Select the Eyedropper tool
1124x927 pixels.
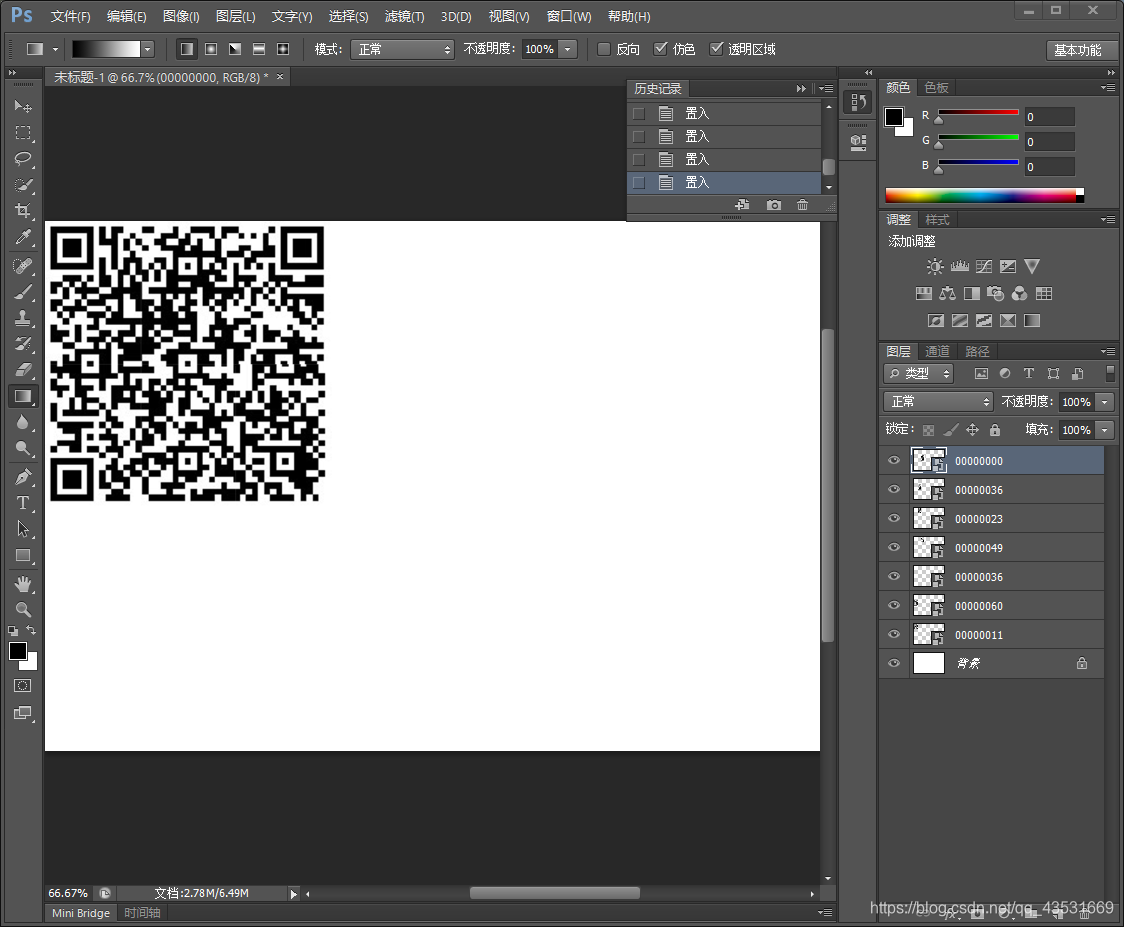[x=23, y=238]
